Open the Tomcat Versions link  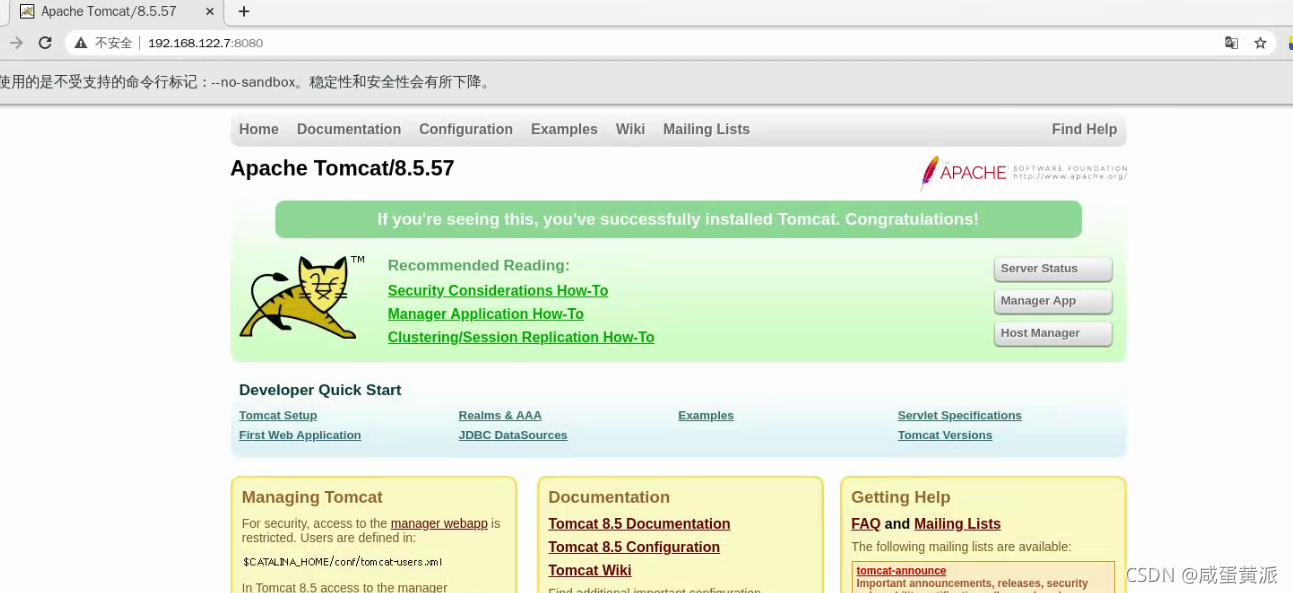945,436
